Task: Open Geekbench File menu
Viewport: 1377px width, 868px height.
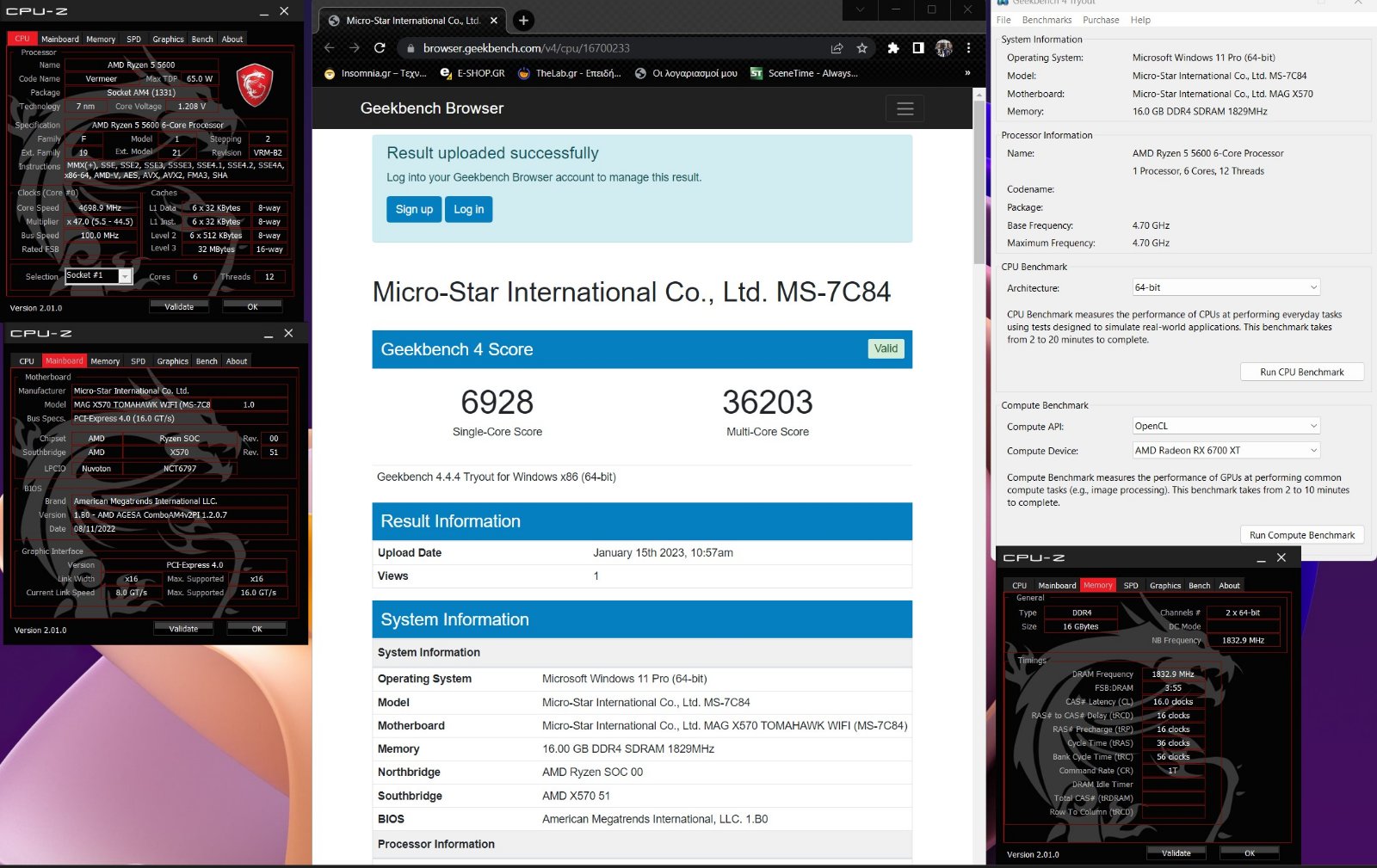Action: coord(1003,20)
